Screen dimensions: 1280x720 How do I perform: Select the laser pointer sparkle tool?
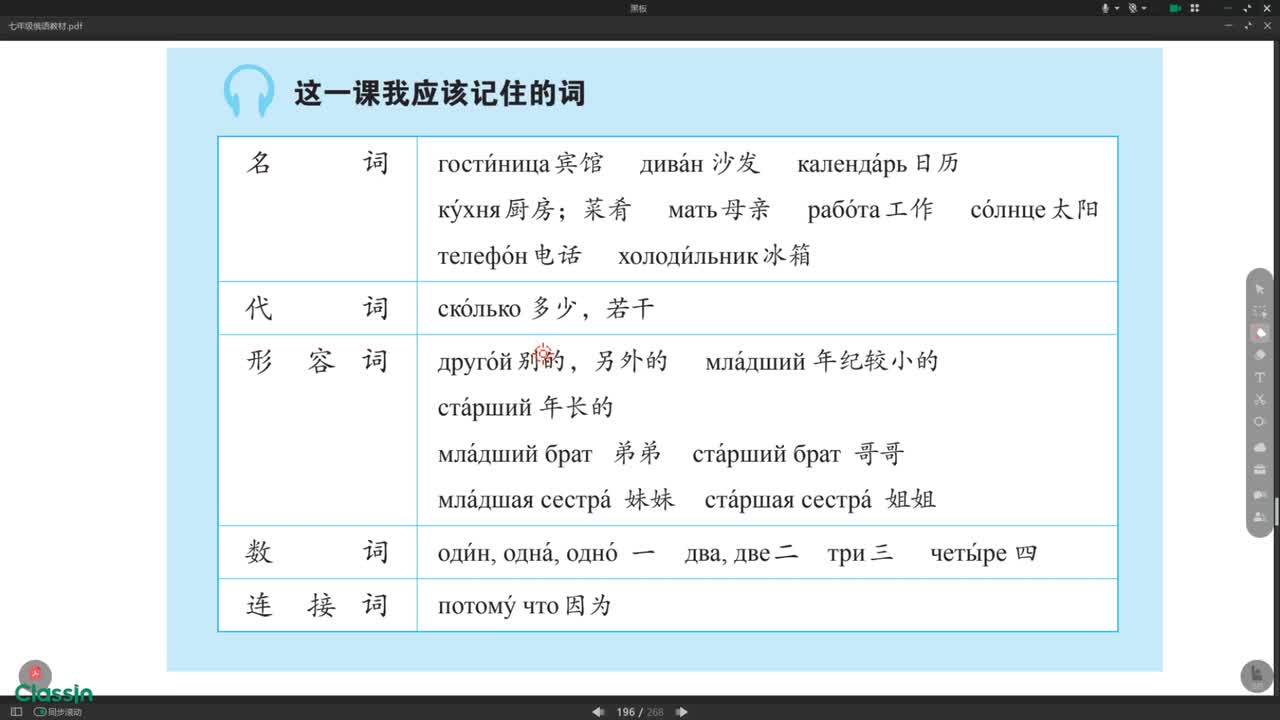click(1260, 311)
